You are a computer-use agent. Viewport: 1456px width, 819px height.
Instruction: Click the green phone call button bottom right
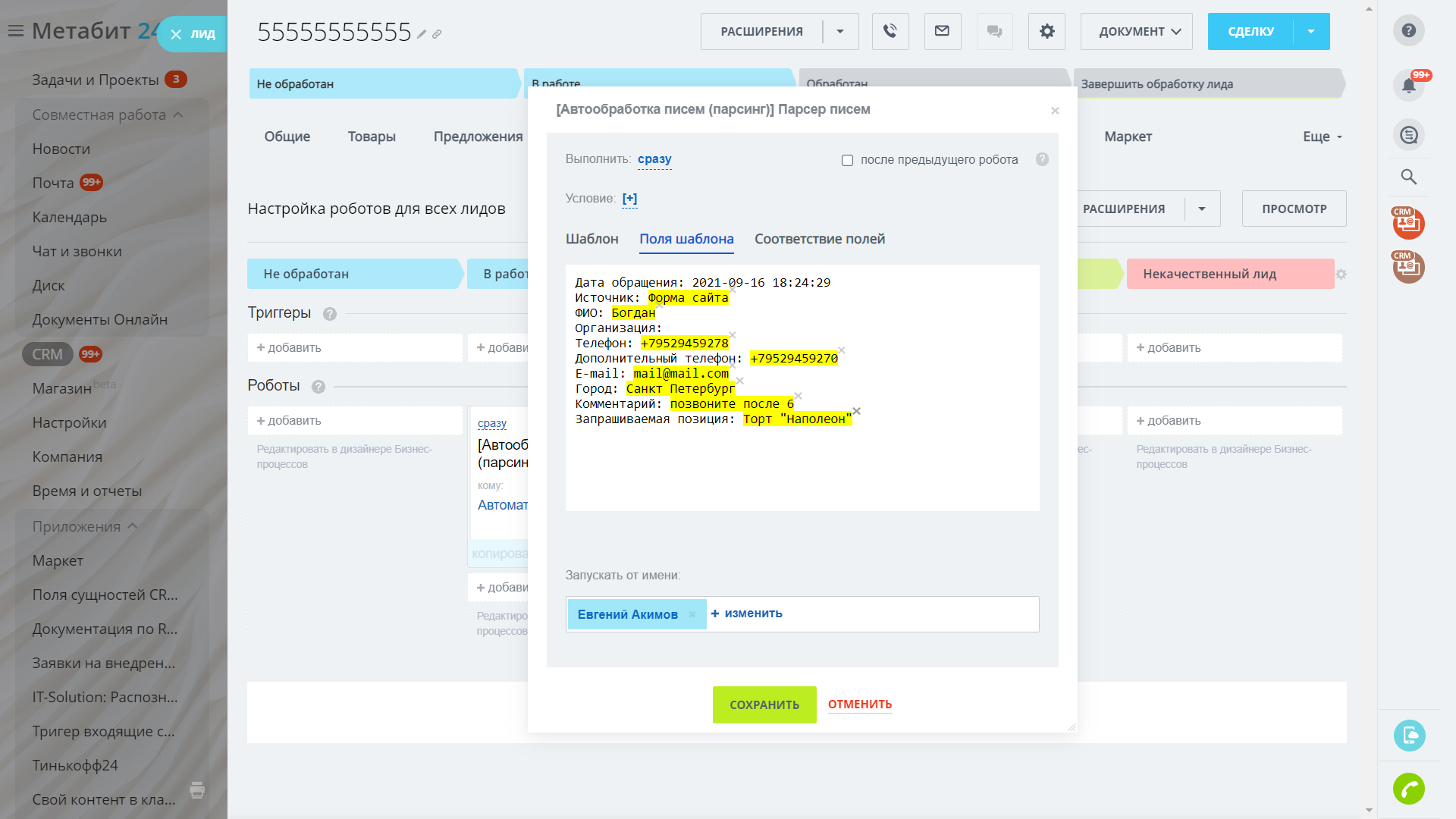coord(1408,789)
